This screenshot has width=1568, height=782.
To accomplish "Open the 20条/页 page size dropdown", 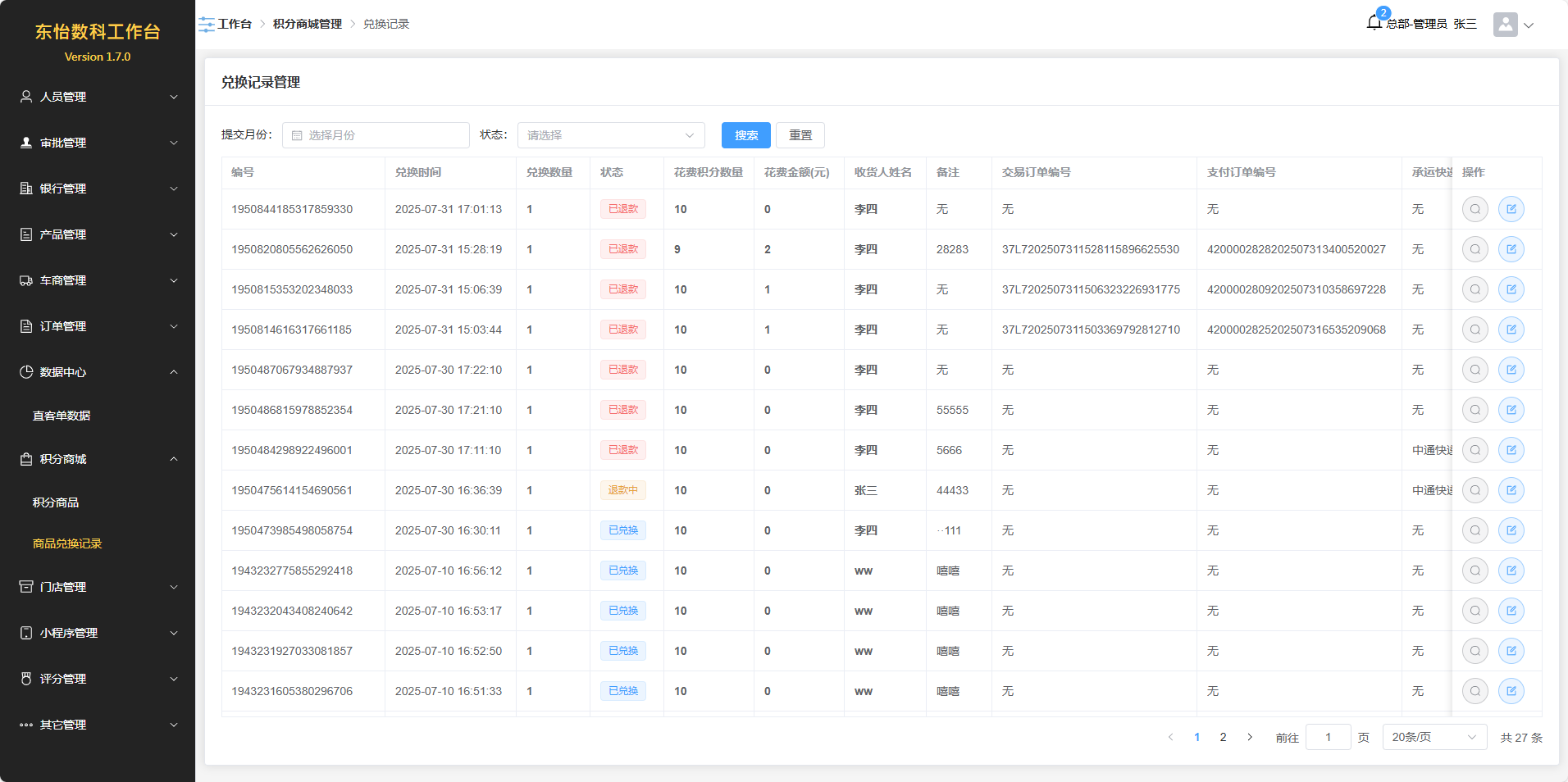I will [1434, 737].
